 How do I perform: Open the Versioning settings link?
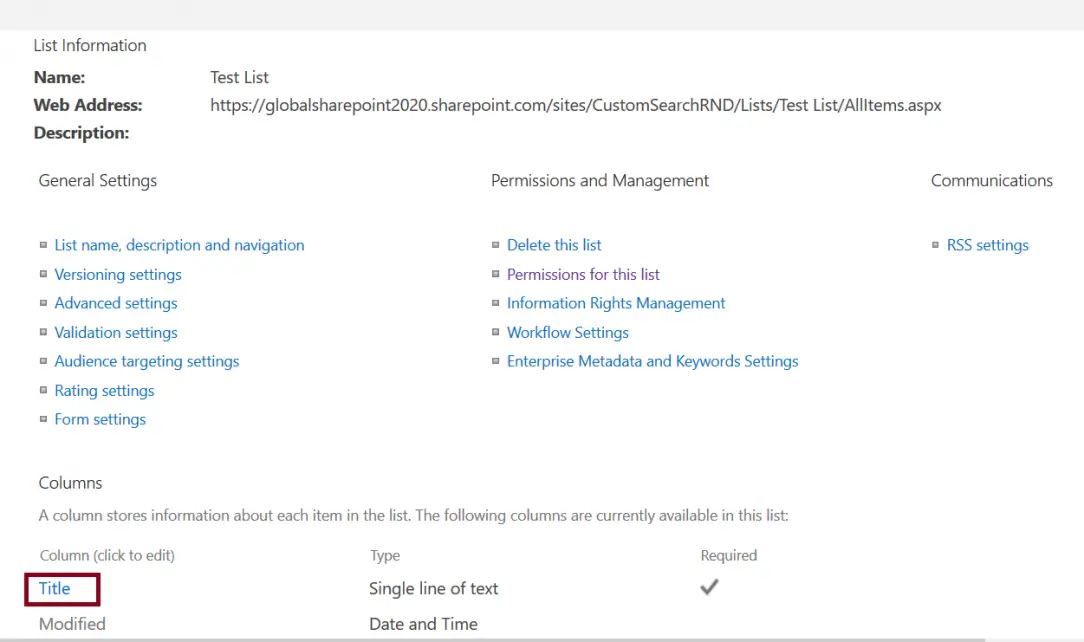(x=117, y=274)
